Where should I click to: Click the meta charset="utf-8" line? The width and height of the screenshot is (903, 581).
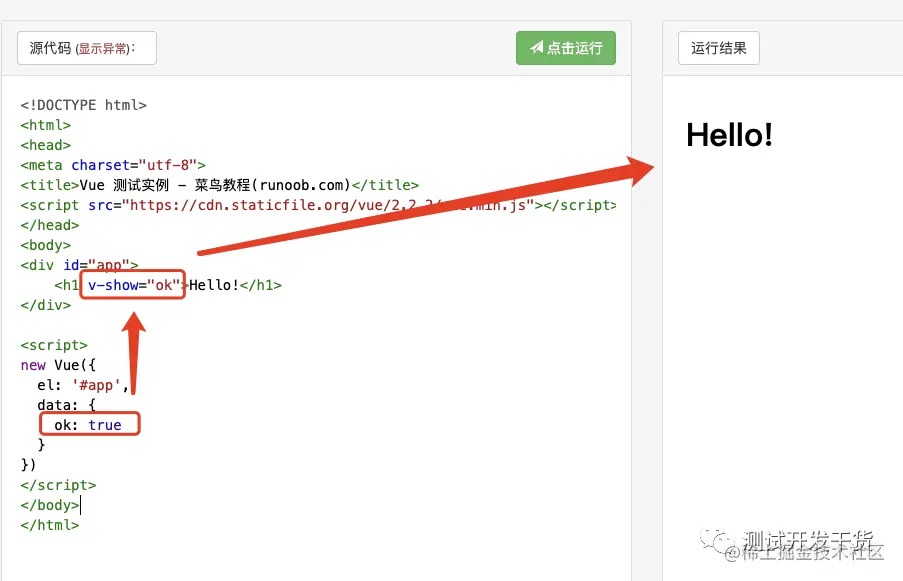(x=113, y=165)
